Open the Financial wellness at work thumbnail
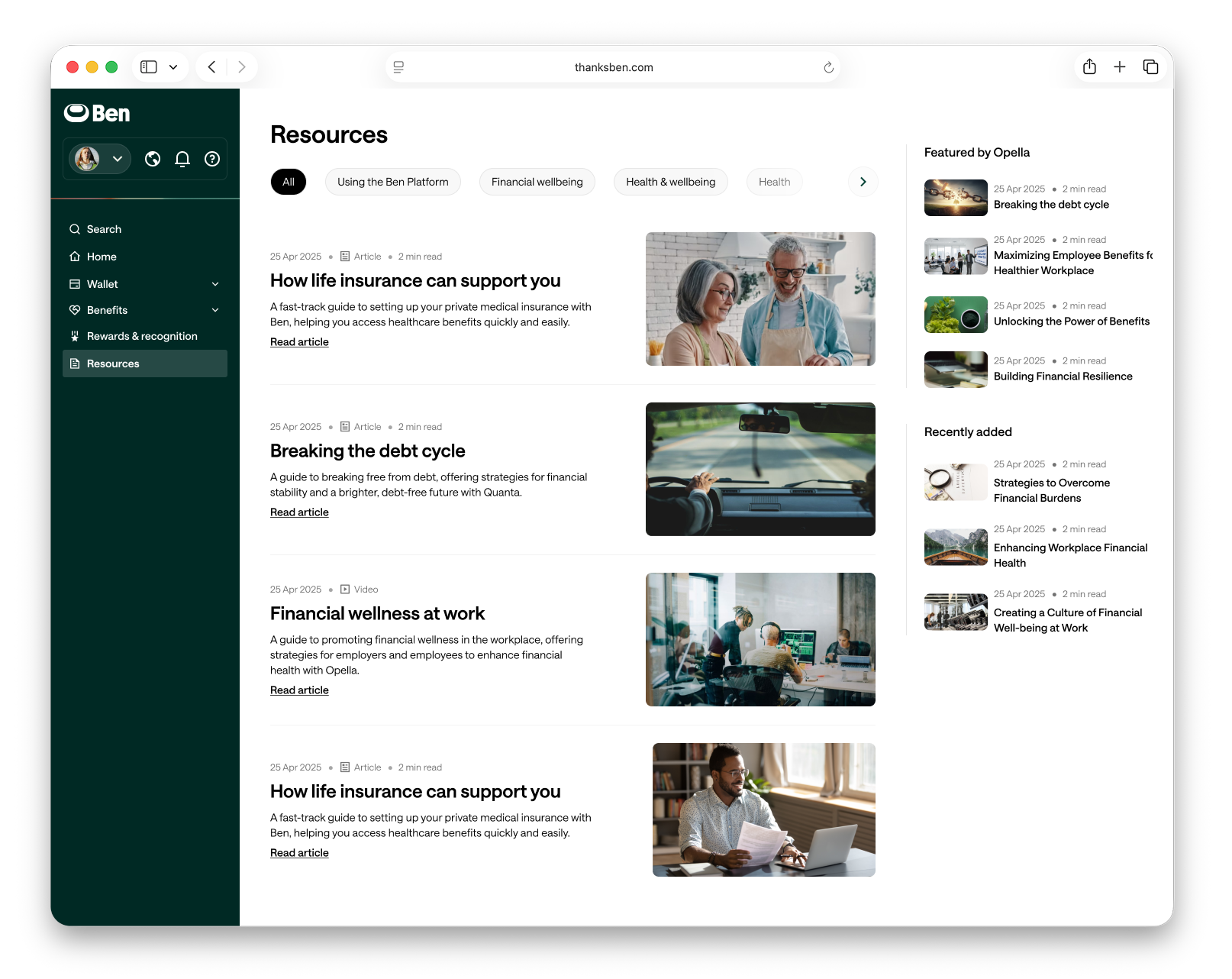 760,639
